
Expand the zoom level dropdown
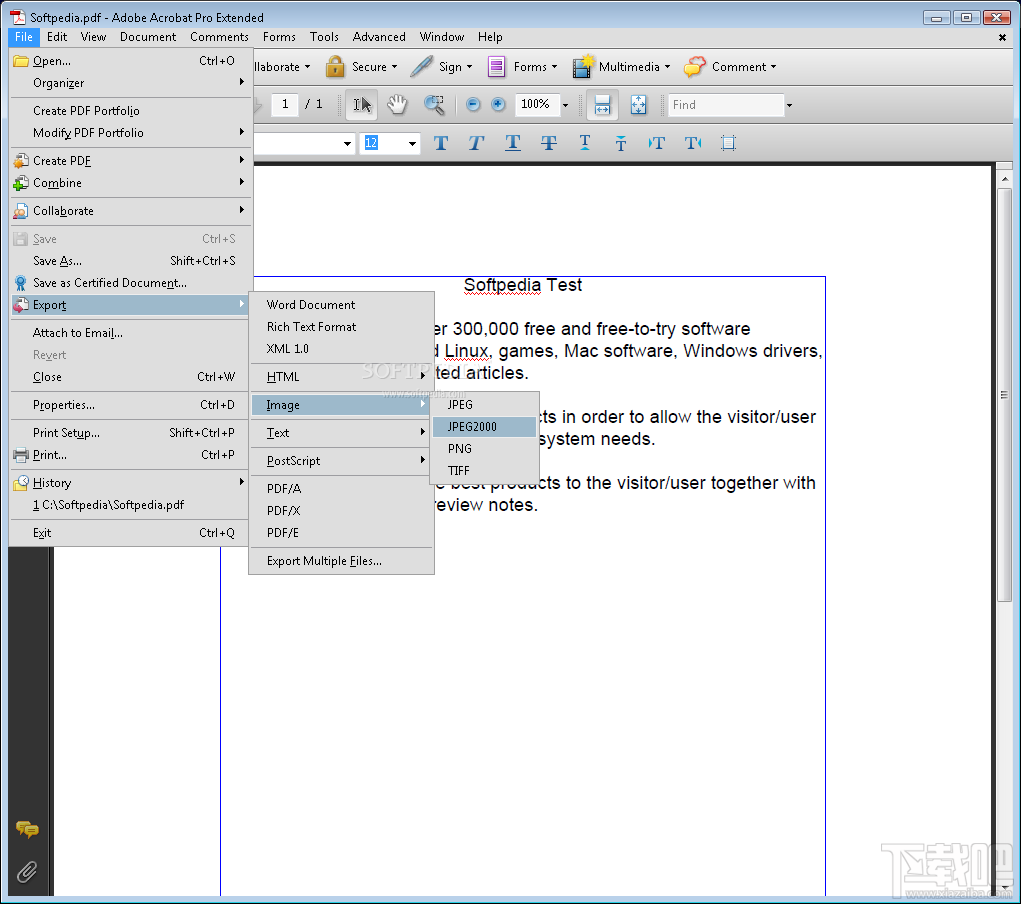pos(565,104)
